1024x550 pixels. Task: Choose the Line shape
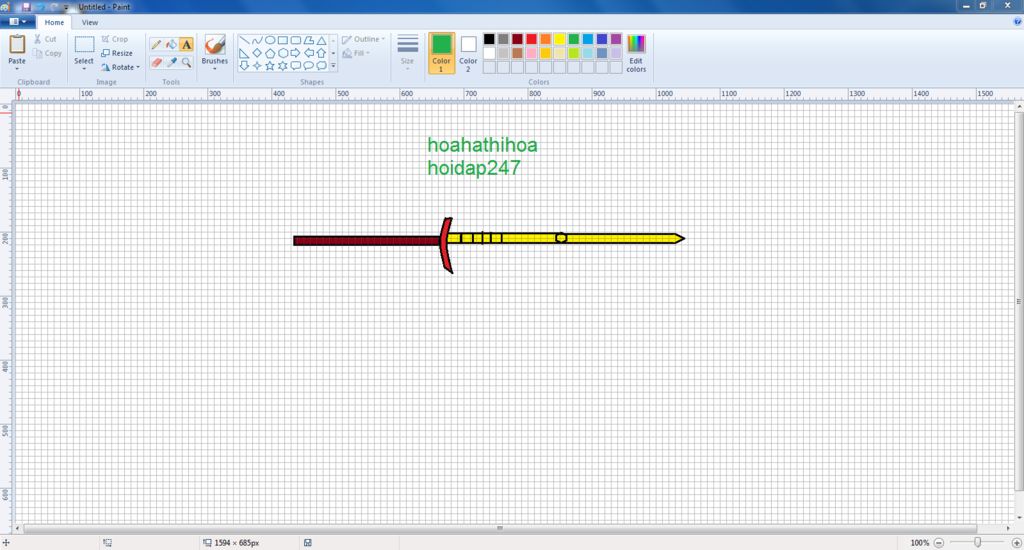click(x=244, y=40)
